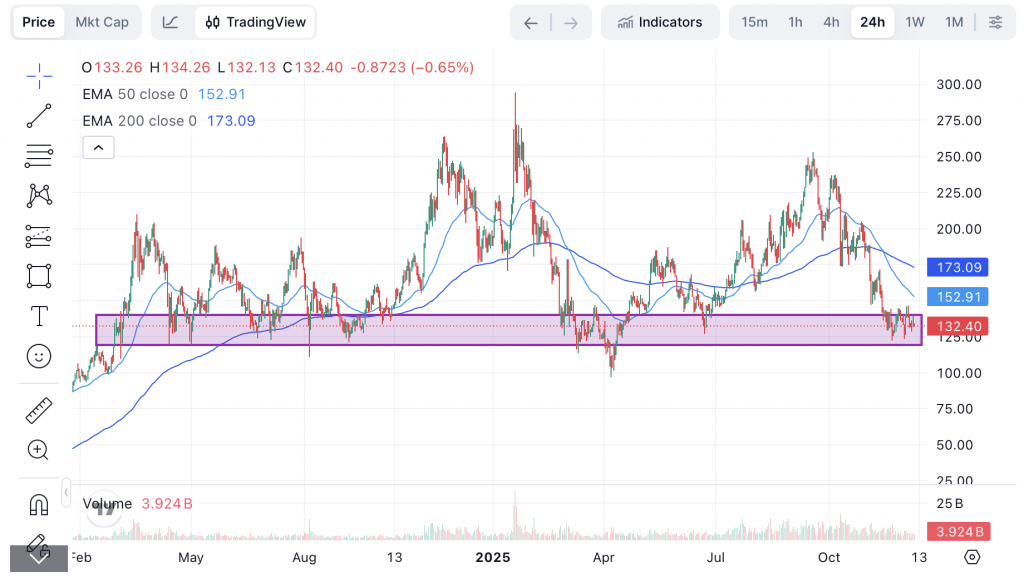This screenshot has width=1024, height=582.
Task: Switch to Mkt Cap tab
Action: [x=102, y=22]
